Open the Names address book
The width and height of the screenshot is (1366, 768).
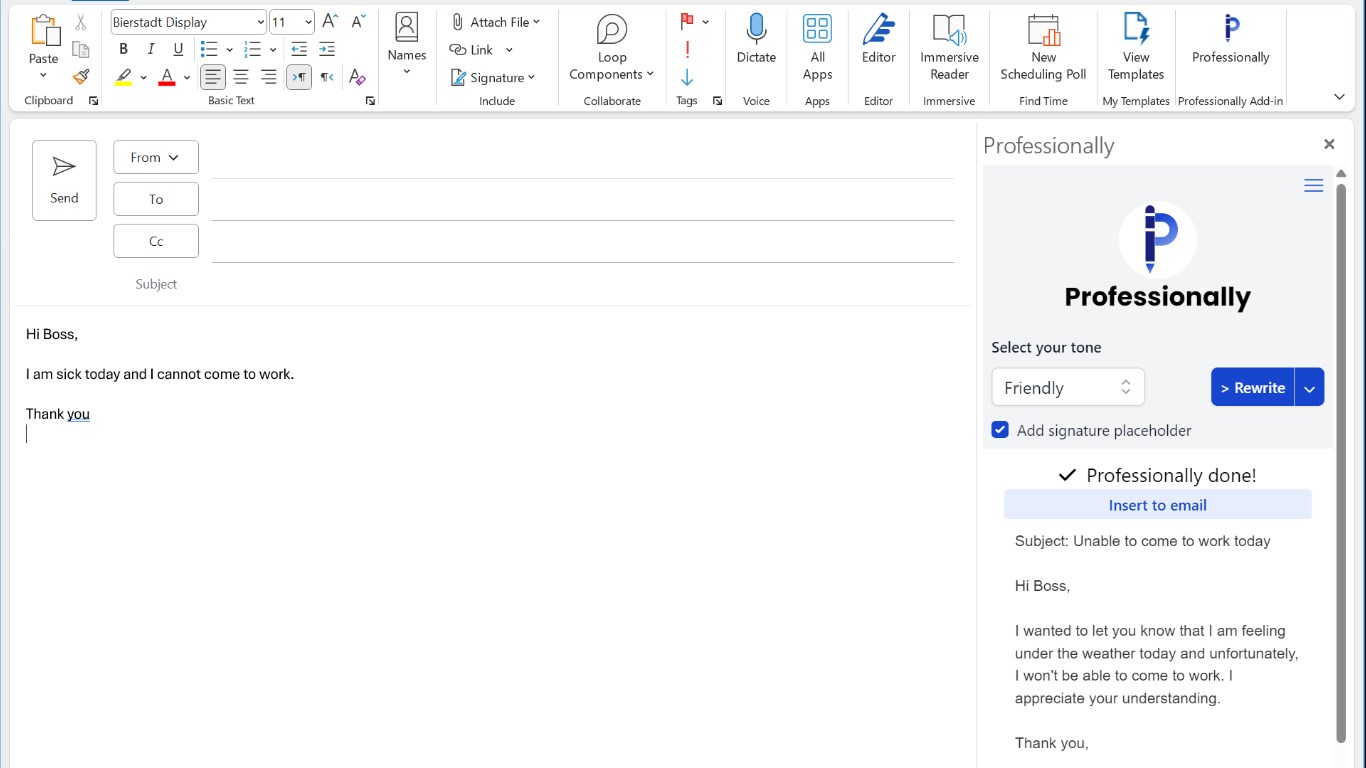pos(407,44)
